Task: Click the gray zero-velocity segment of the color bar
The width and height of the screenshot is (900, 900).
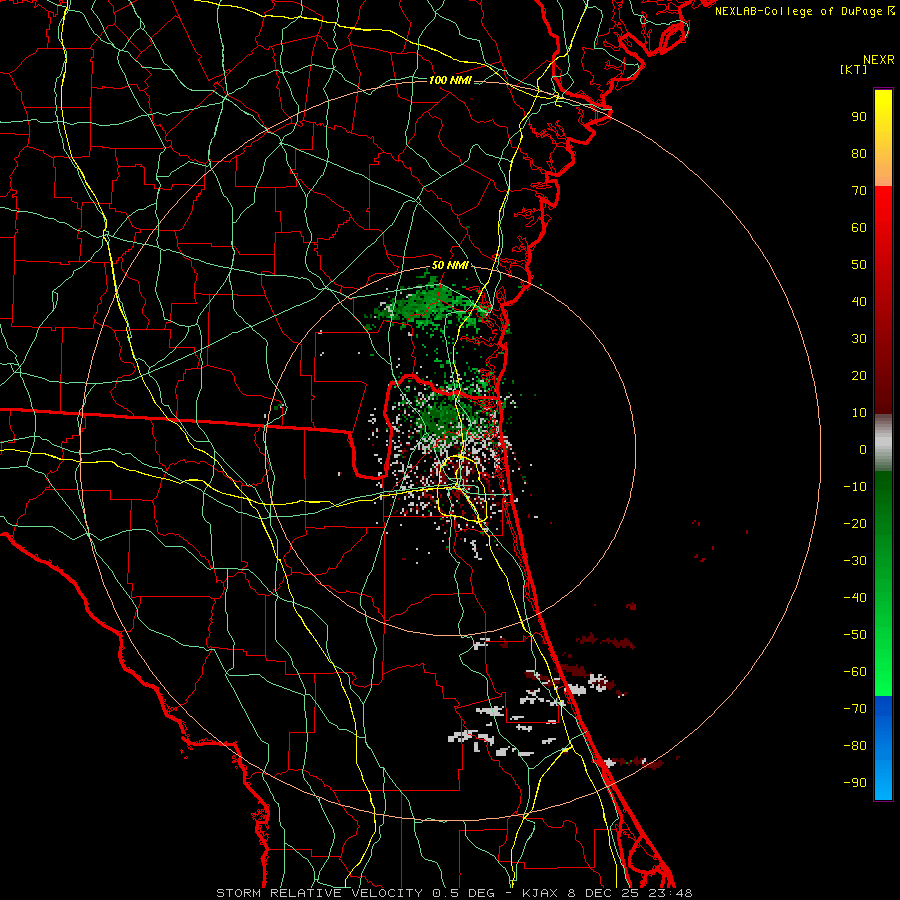Action: point(883,443)
